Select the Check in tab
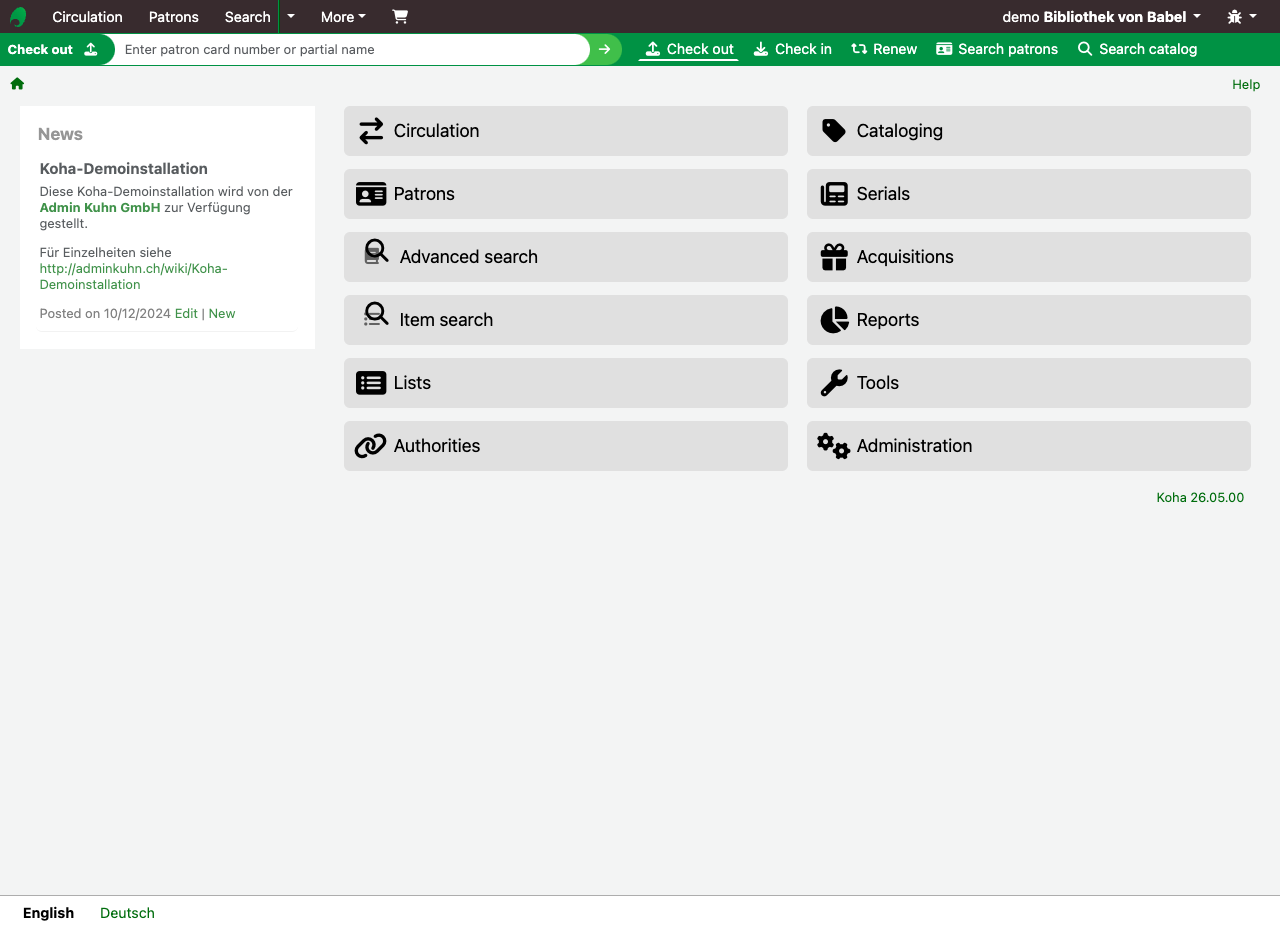This screenshot has width=1280, height=929. (x=792, y=49)
